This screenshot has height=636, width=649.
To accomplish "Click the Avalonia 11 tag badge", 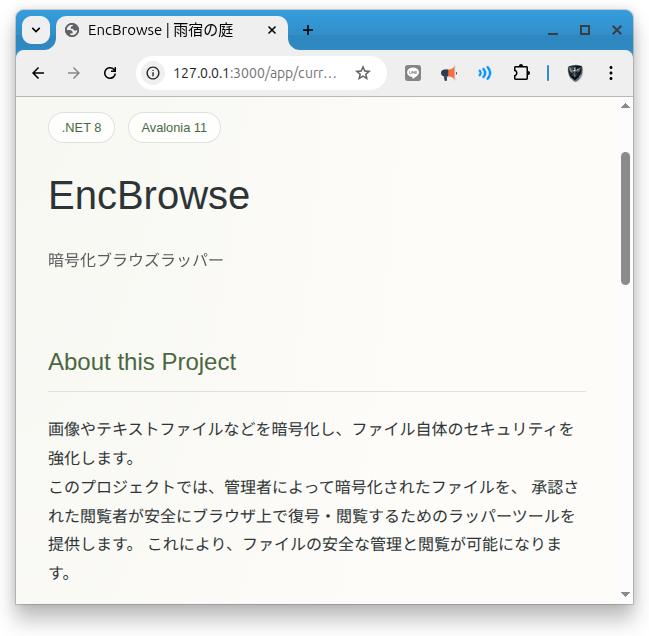I will click(x=174, y=127).
